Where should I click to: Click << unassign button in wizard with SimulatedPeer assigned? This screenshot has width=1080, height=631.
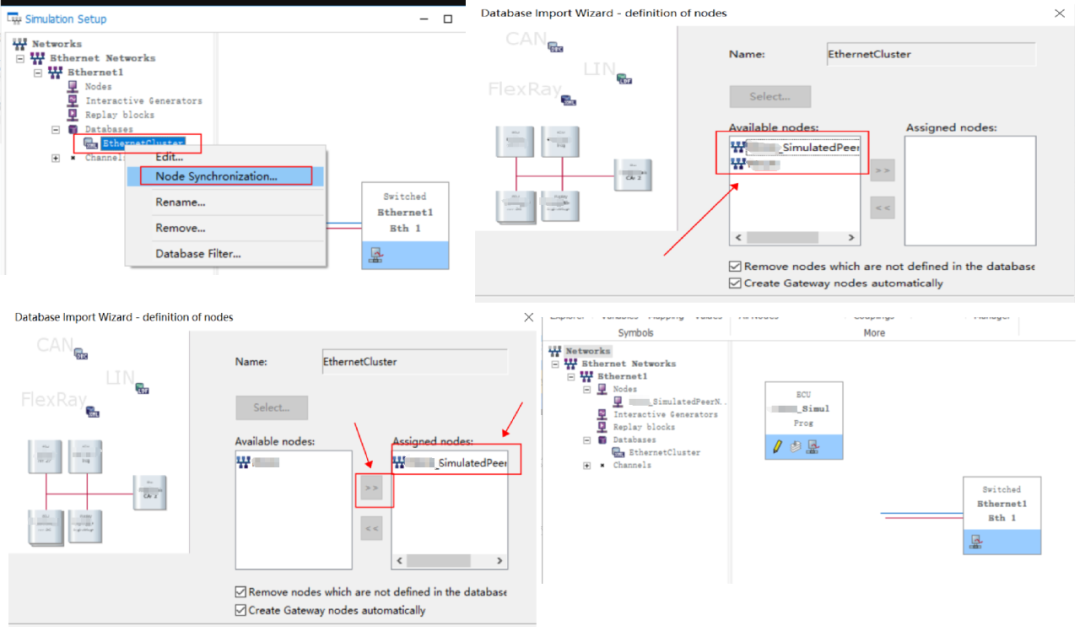click(371, 528)
